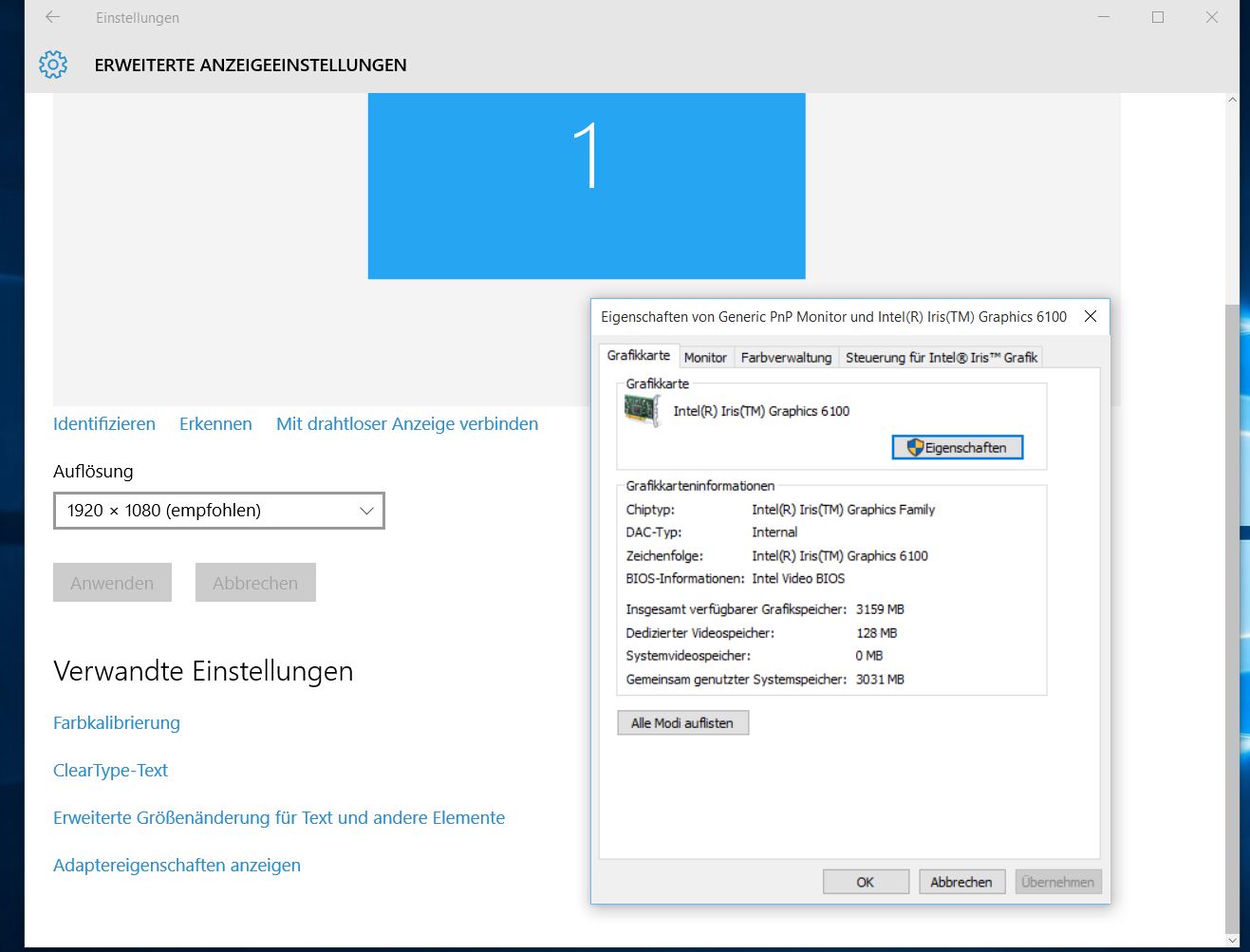
Task: Switch to the Monitor tab
Action: click(705, 357)
